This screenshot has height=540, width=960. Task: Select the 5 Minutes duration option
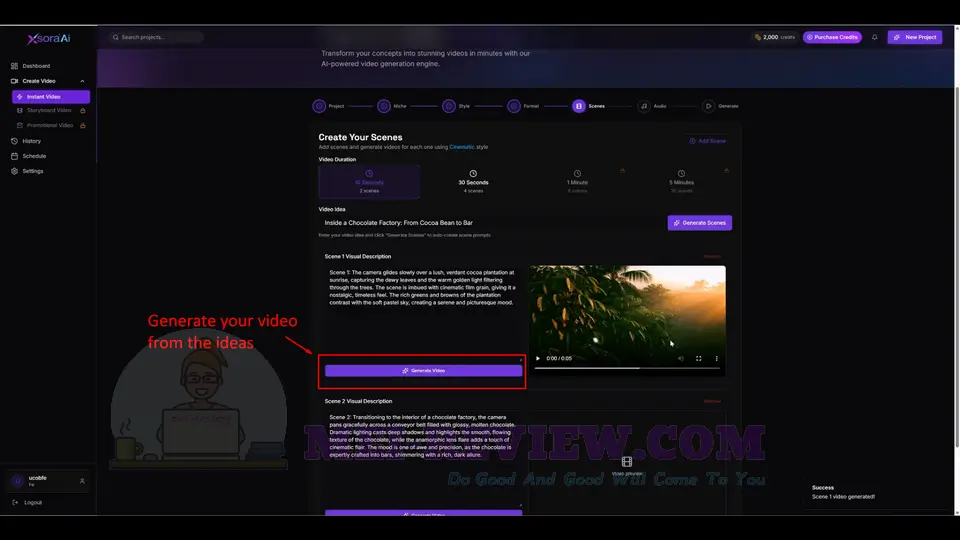click(x=681, y=182)
